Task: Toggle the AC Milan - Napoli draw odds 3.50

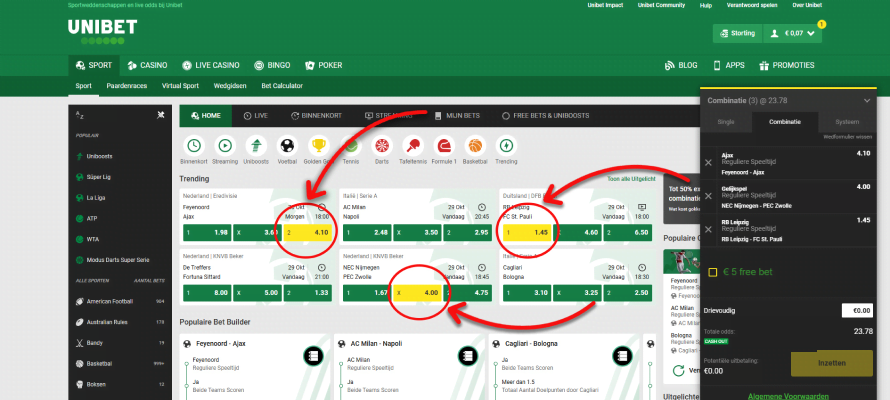Action: coord(417,232)
